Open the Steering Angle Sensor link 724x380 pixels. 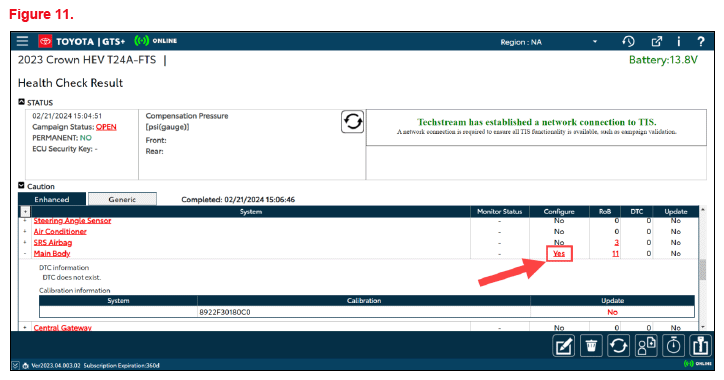(x=72, y=221)
